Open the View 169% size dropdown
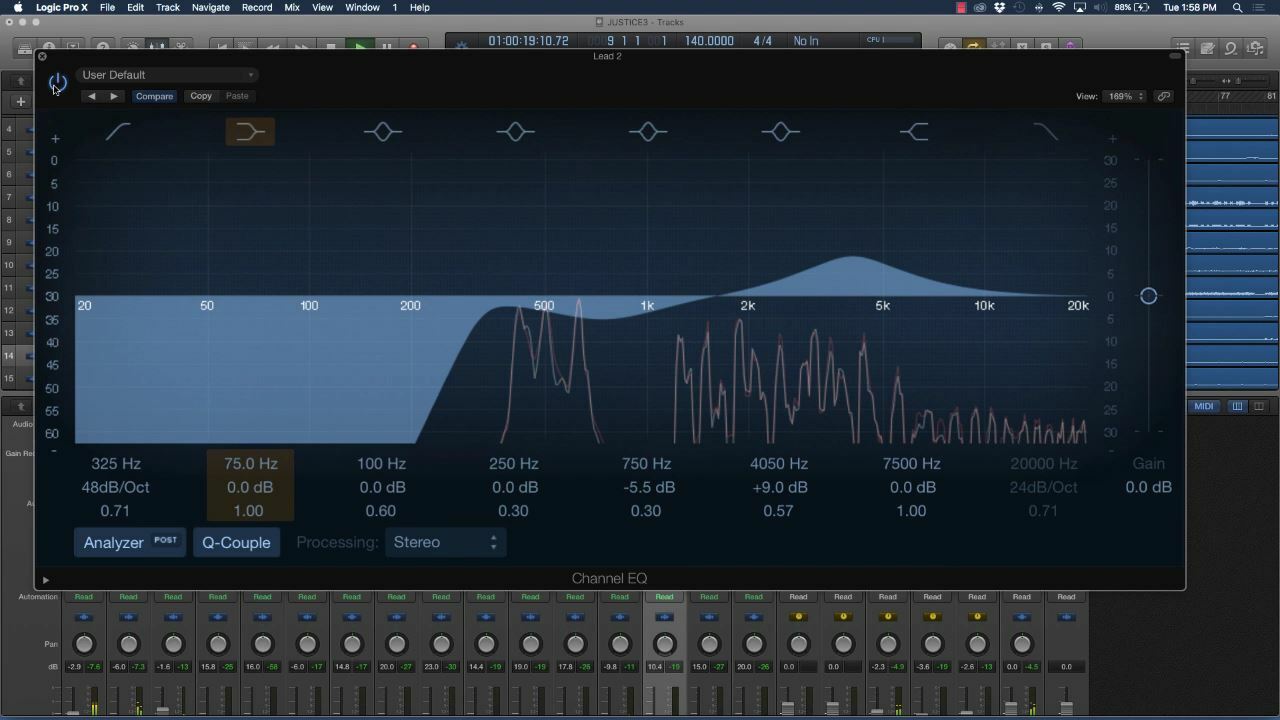Viewport: 1280px width, 720px height. point(1124,96)
